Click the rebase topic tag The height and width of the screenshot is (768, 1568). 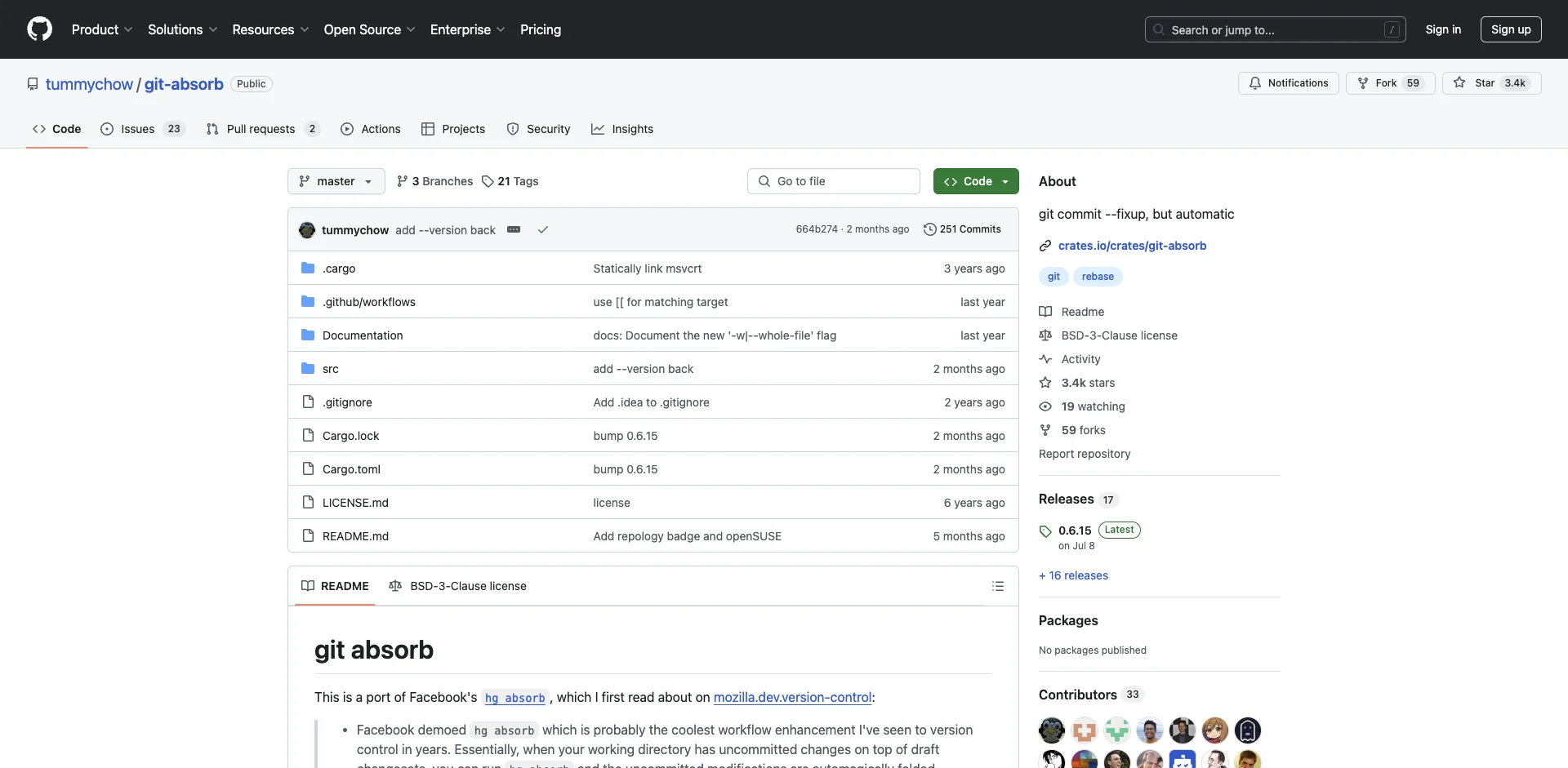pos(1098,277)
